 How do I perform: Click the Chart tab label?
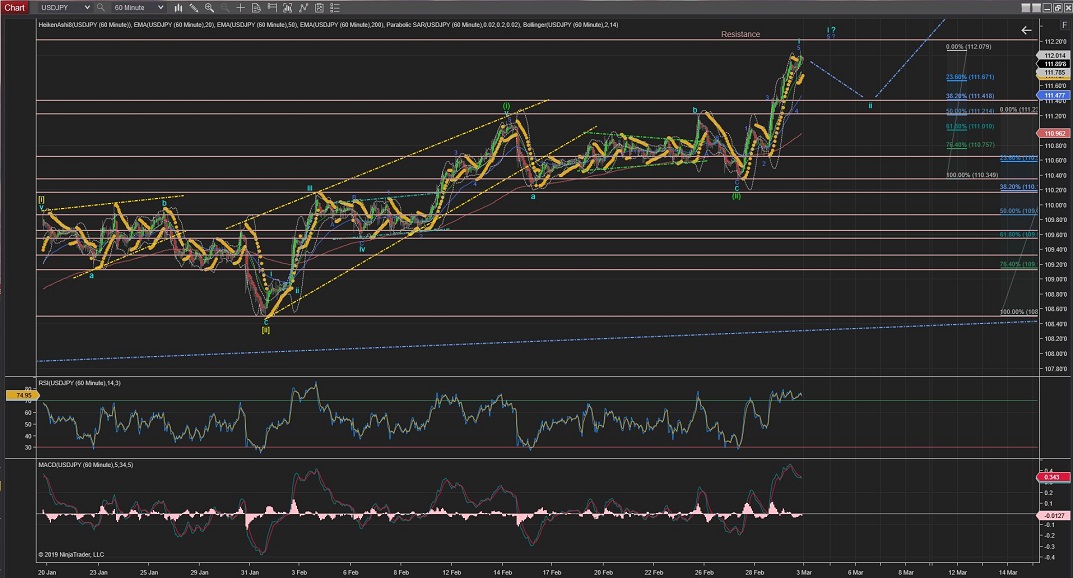[16, 7]
